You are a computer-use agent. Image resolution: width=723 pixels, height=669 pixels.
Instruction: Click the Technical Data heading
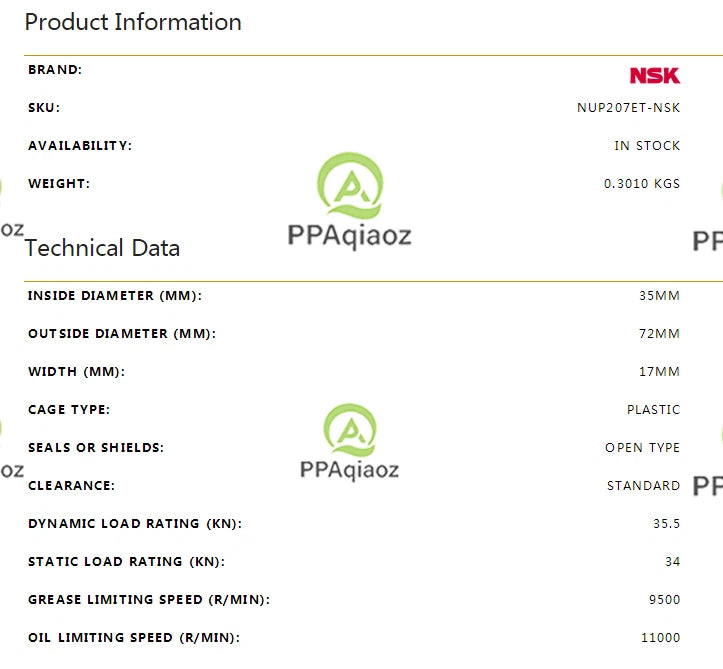click(102, 248)
